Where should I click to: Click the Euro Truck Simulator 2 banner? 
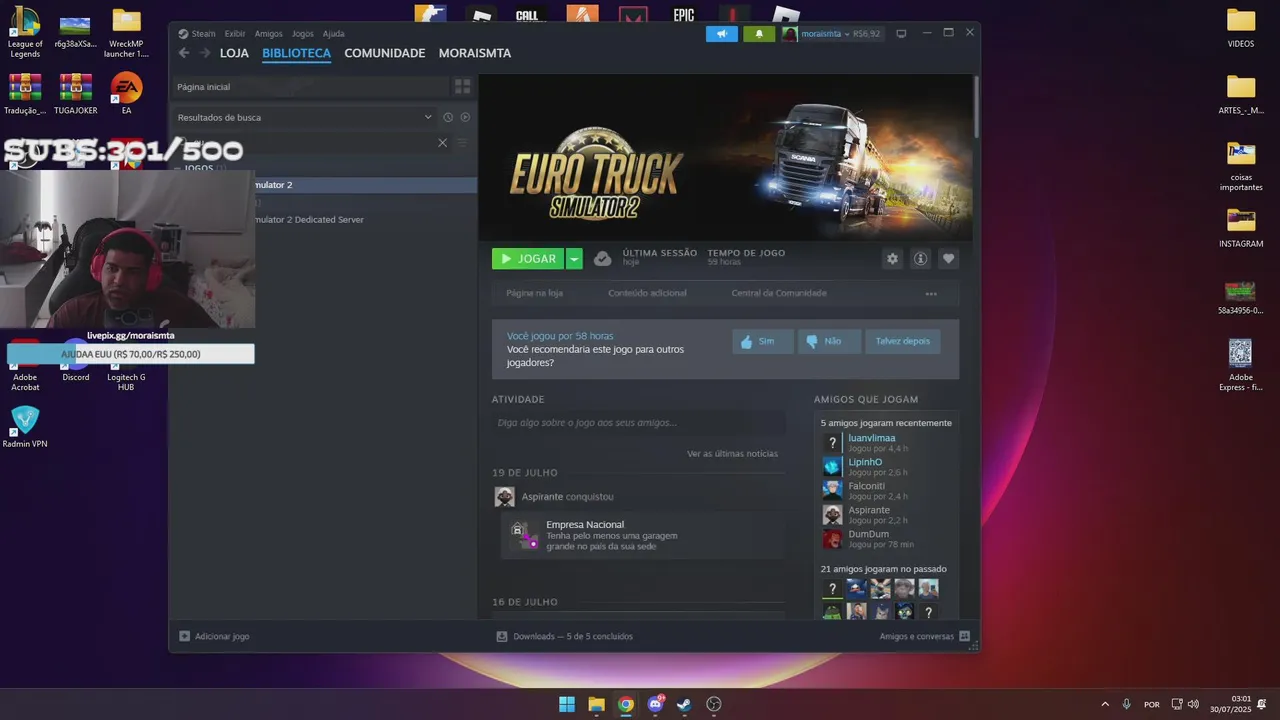(724, 157)
